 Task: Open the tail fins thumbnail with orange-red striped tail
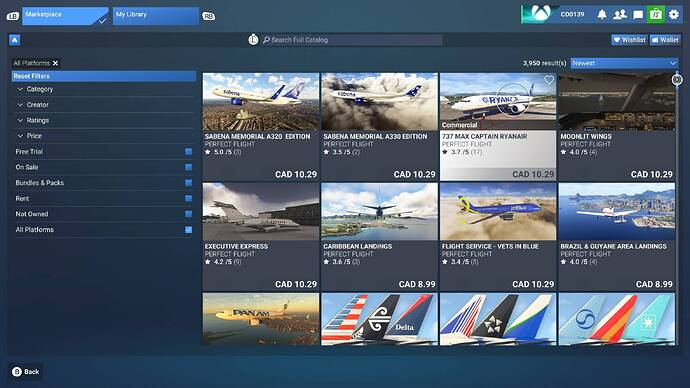click(617, 319)
